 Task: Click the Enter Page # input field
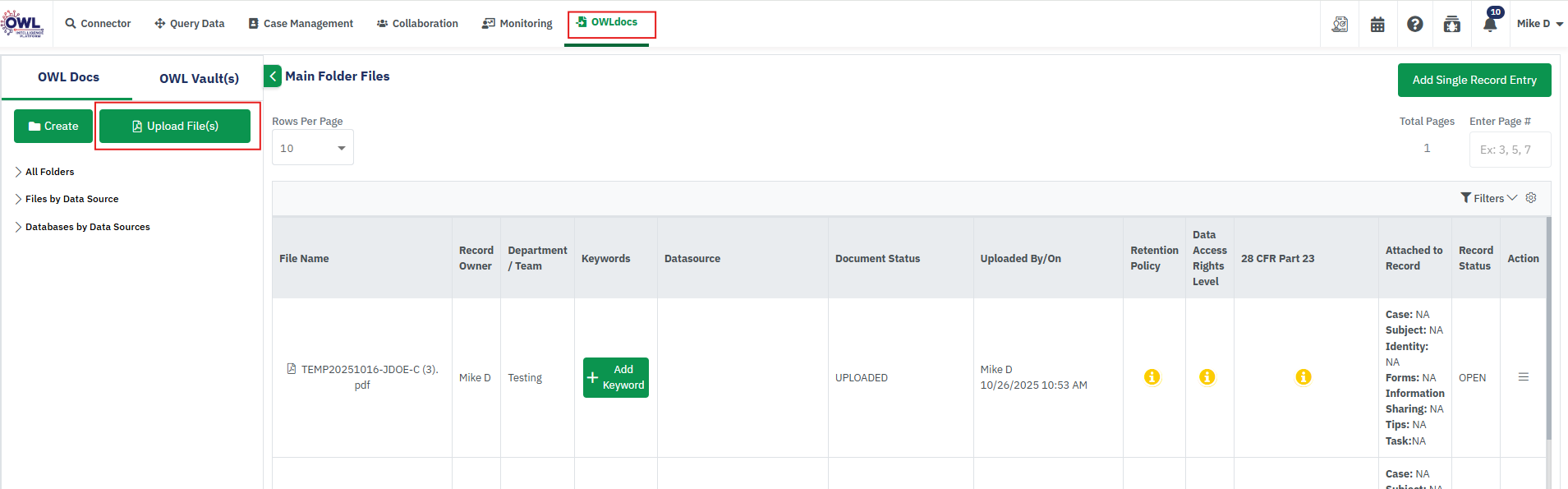pos(1510,150)
